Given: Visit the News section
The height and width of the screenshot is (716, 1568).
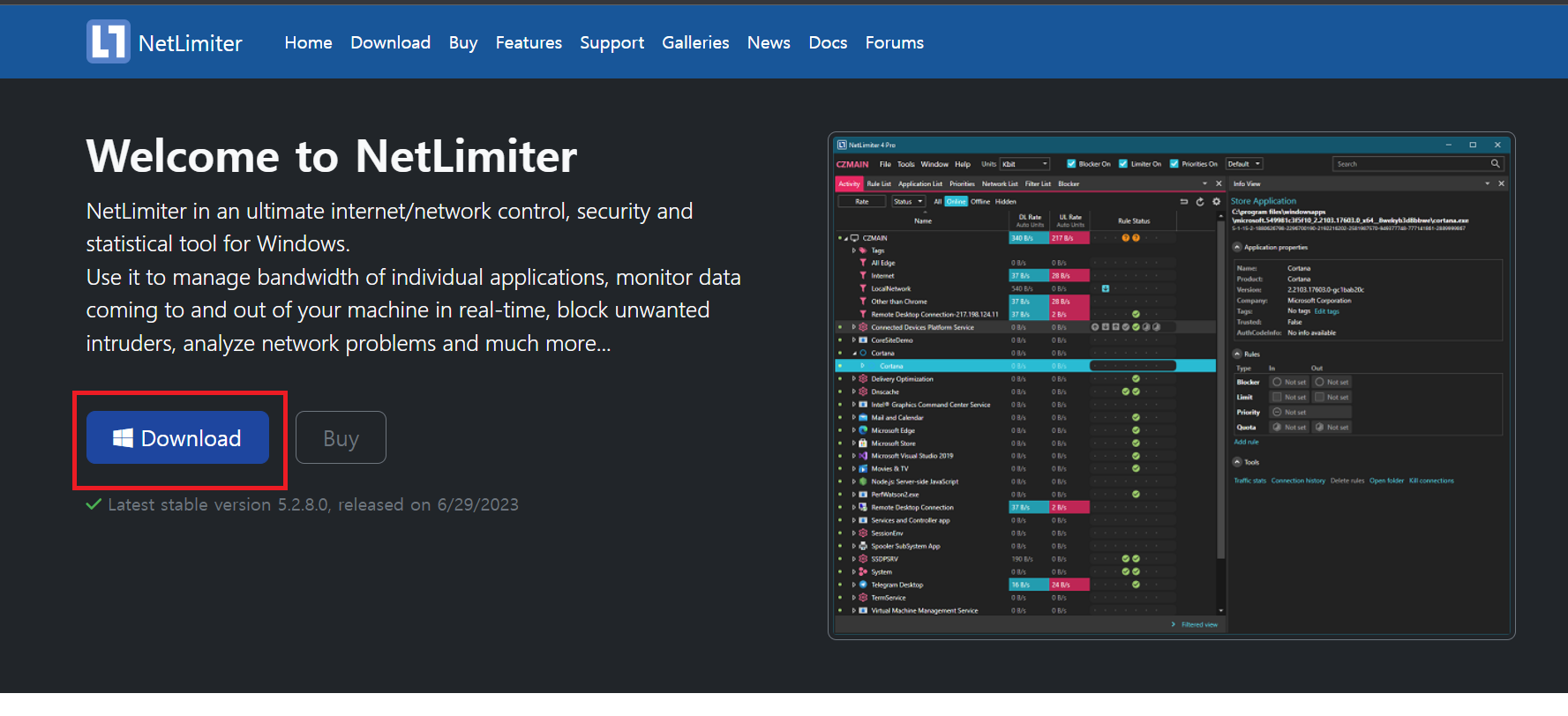Looking at the screenshot, I should 769,42.
